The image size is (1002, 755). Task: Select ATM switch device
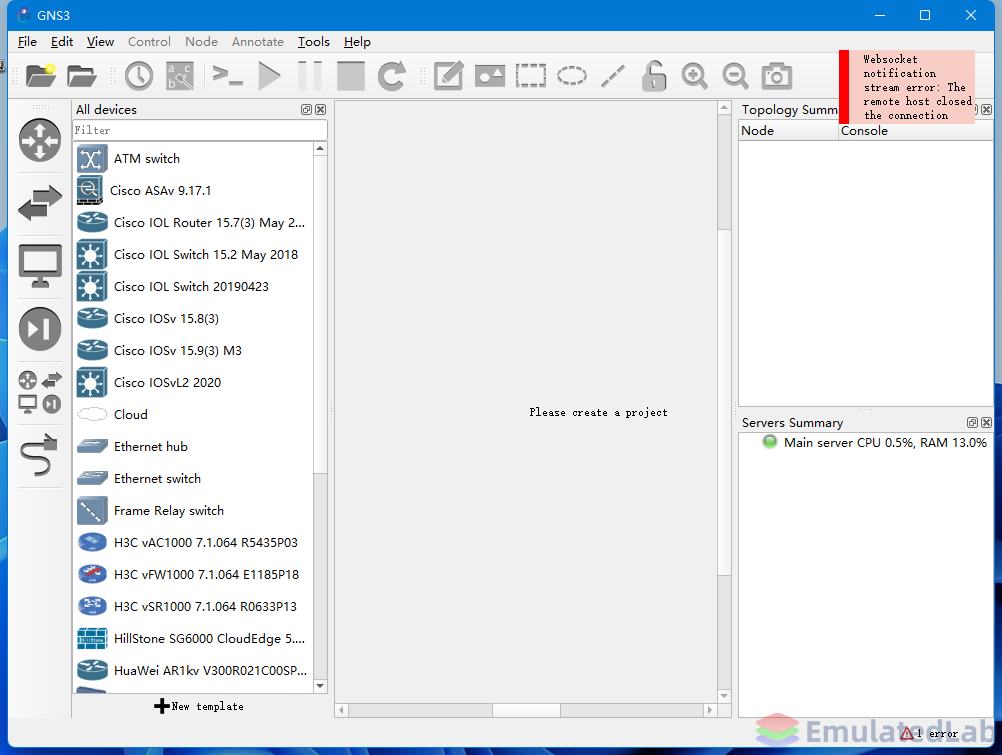pos(194,159)
